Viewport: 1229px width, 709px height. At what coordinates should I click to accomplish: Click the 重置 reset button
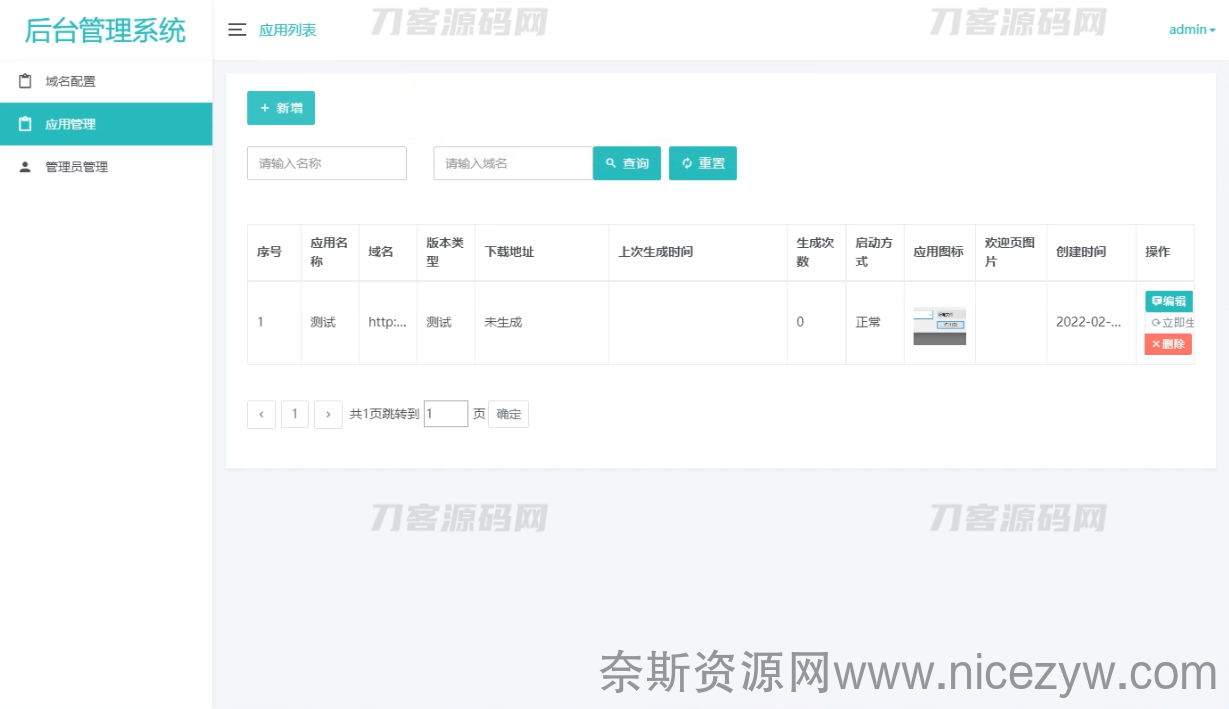click(703, 163)
